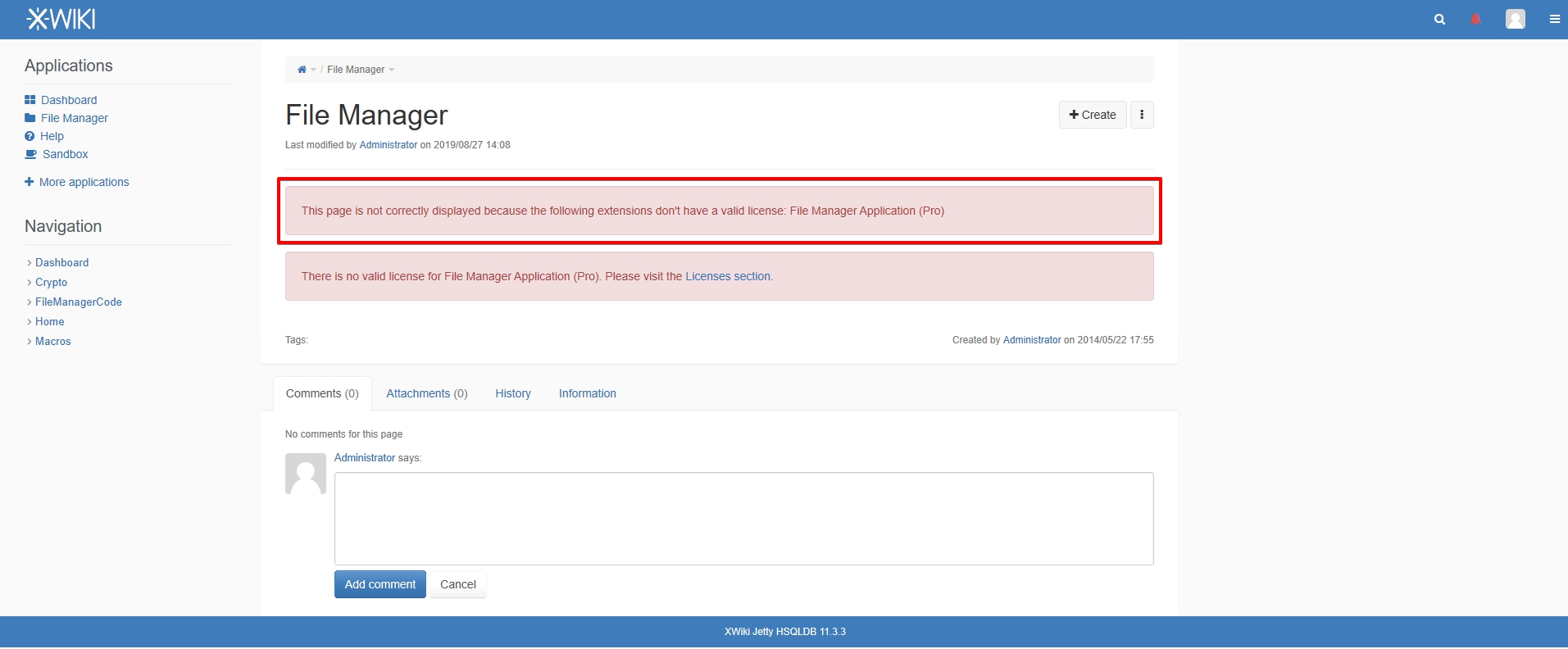Open the page's three-dot more actions menu
Viewport: 1568px width, 649px height.
pyautogui.click(x=1142, y=115)
